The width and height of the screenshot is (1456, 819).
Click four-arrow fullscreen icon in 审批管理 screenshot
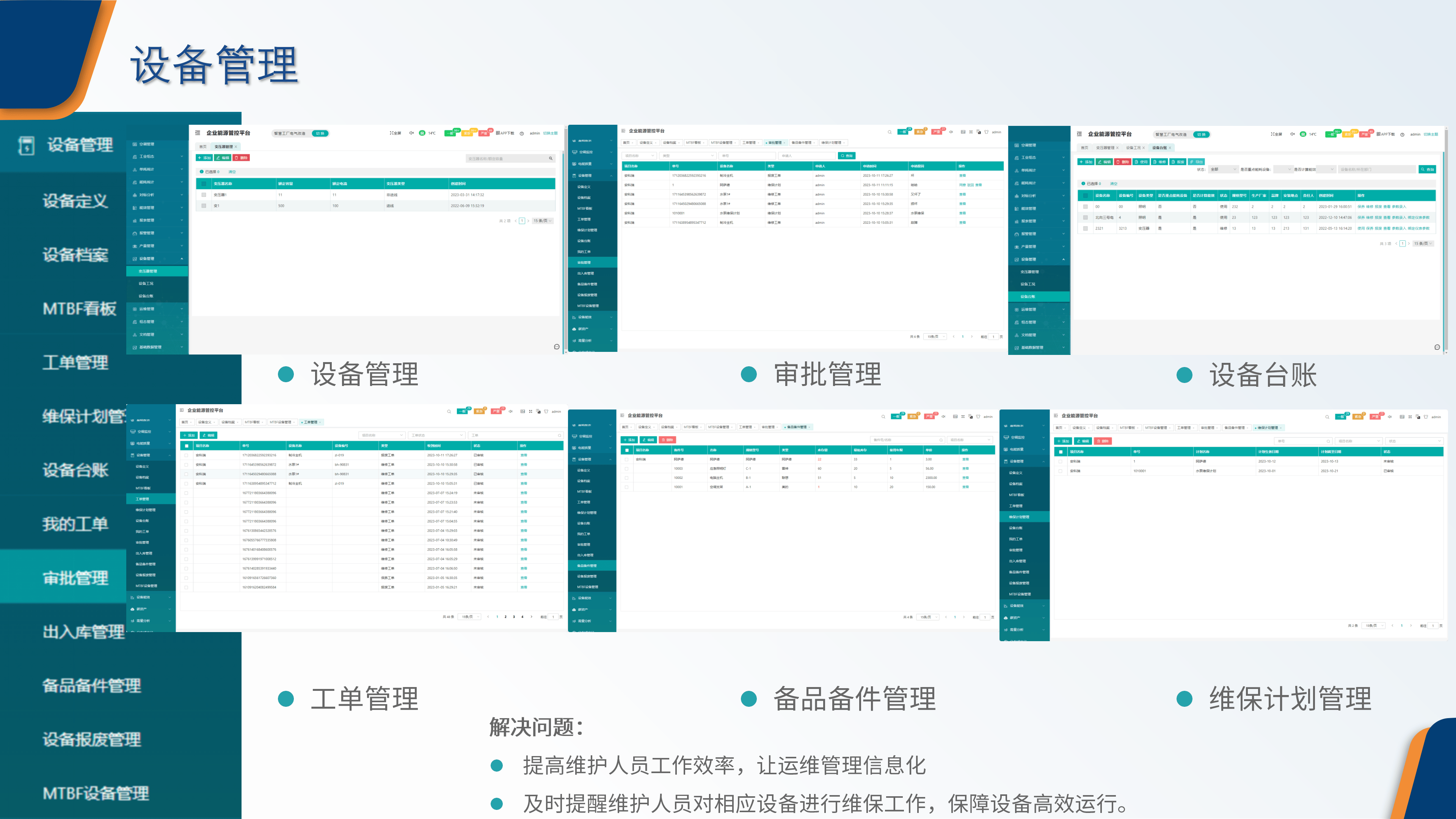click(971, 132)
